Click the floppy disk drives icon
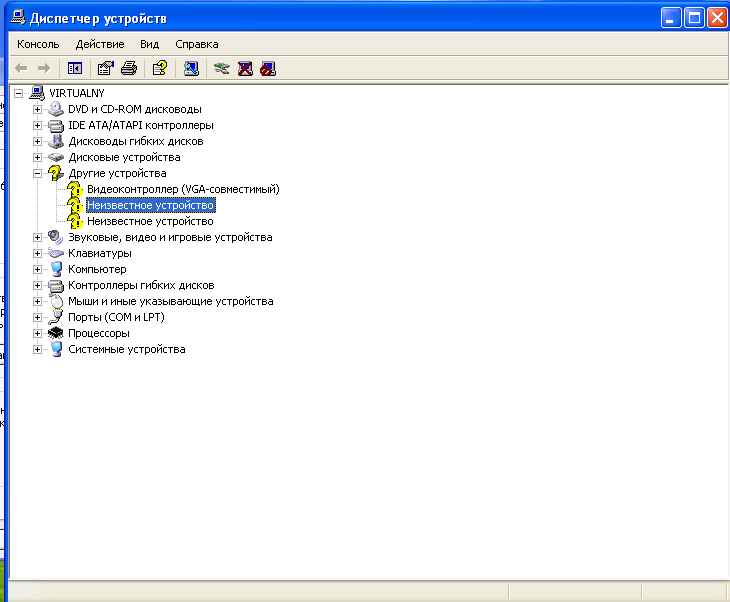The width and height of the screenshot is (730, 602). point(56,141)
